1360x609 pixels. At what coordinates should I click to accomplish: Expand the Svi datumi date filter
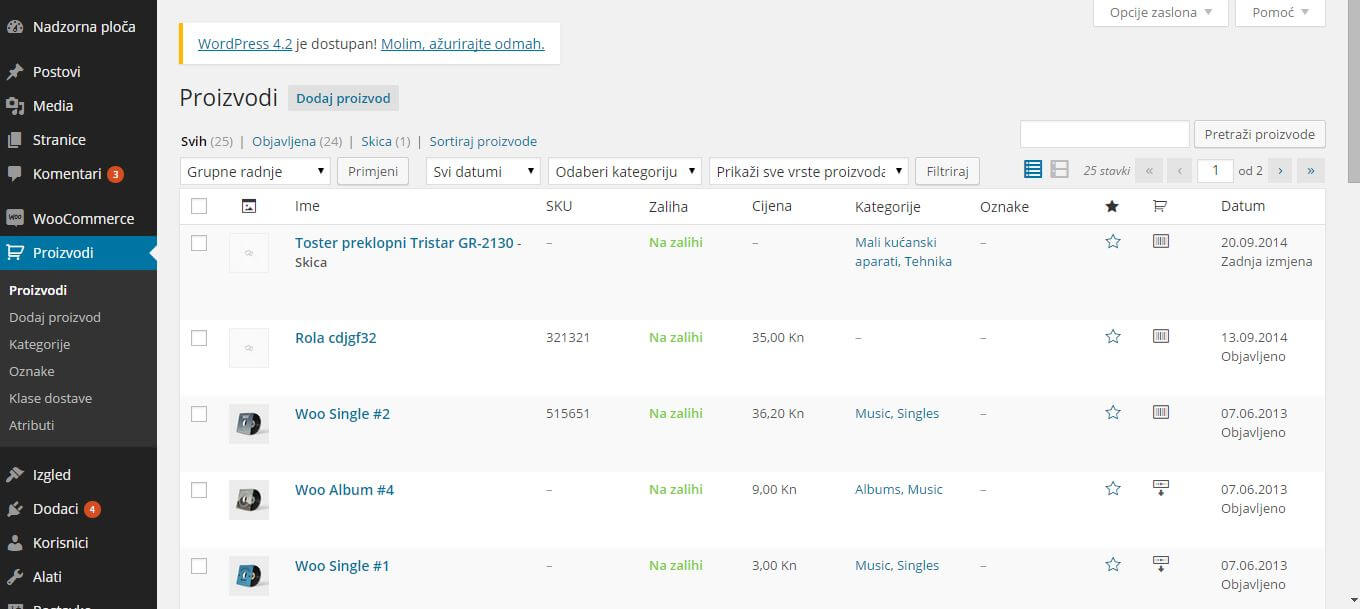point(483,171)
